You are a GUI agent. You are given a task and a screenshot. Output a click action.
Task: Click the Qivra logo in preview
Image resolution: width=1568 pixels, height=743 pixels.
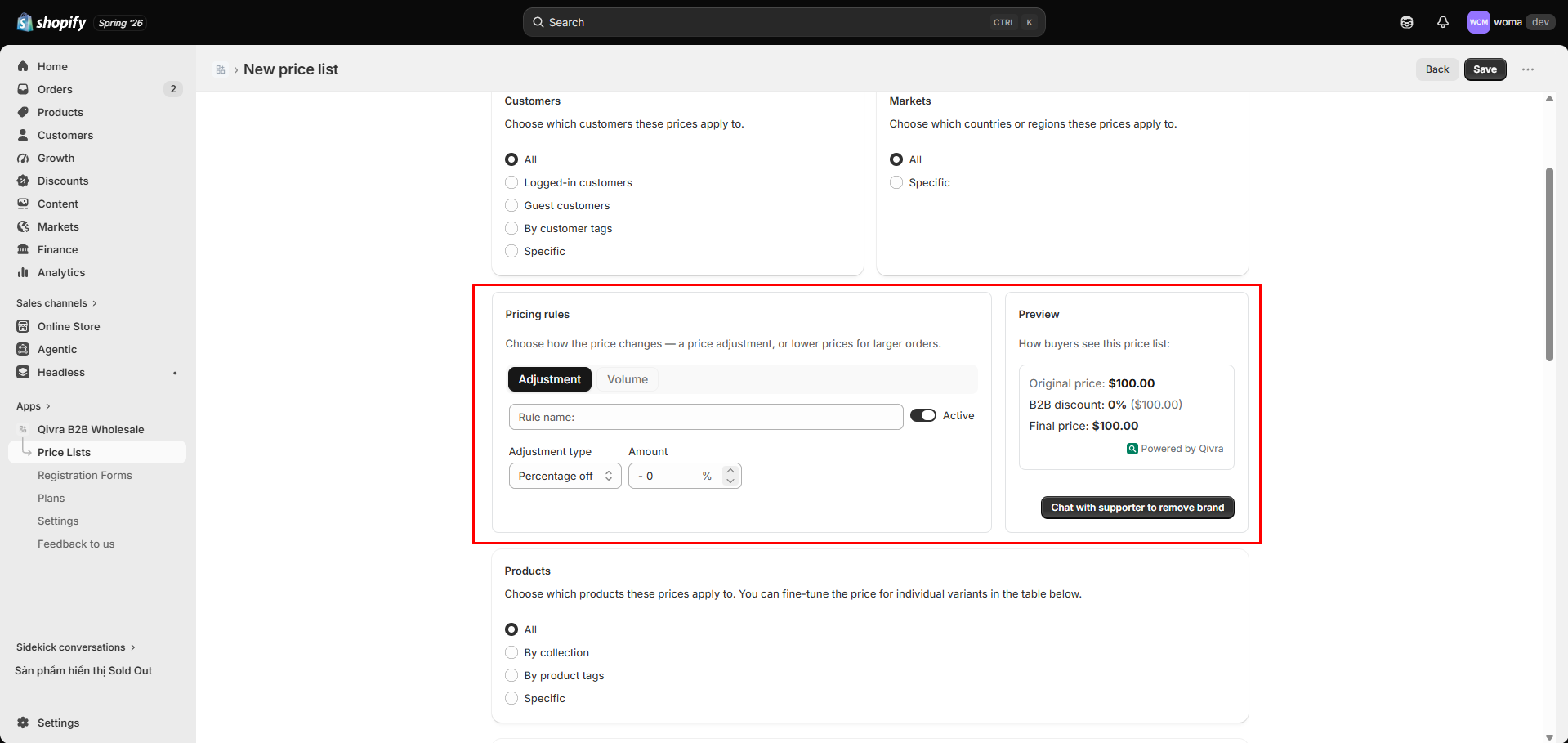point(1132,449)
